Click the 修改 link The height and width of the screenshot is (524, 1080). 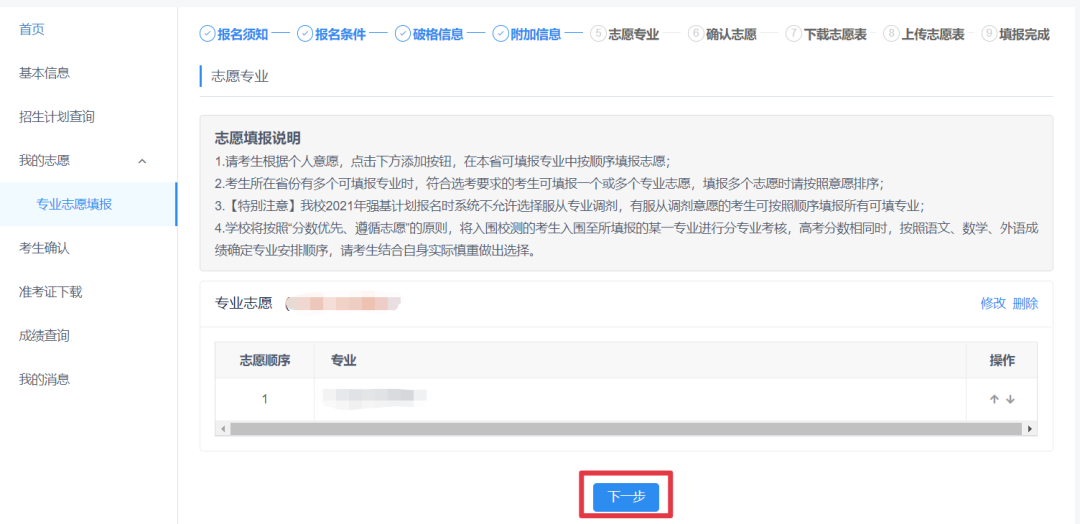point(993,304)
